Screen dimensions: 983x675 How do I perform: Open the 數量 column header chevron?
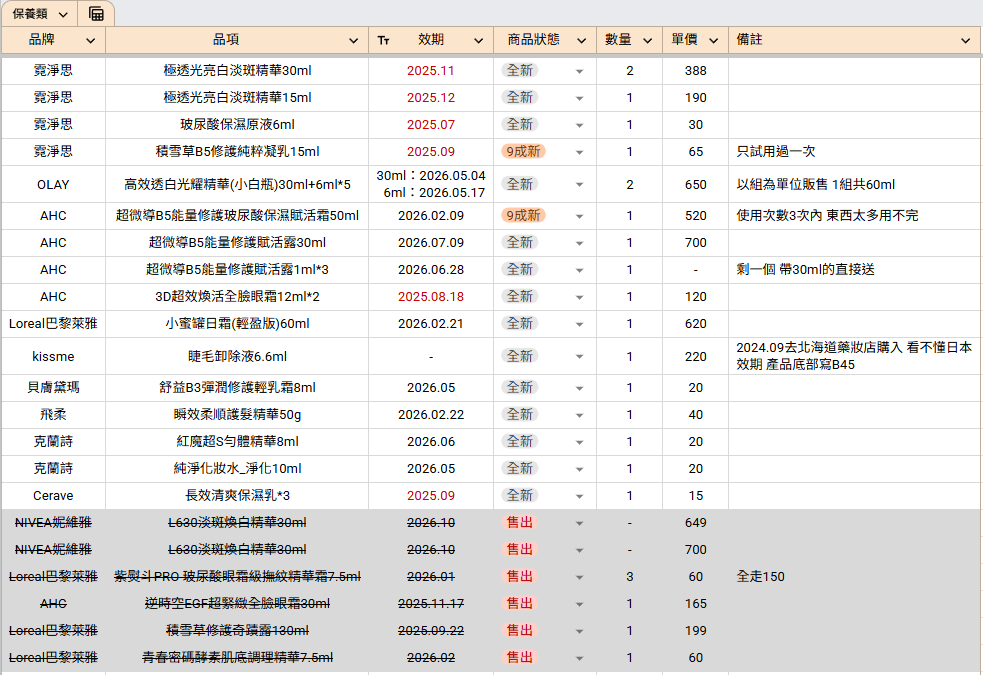(x=648, y=40)
